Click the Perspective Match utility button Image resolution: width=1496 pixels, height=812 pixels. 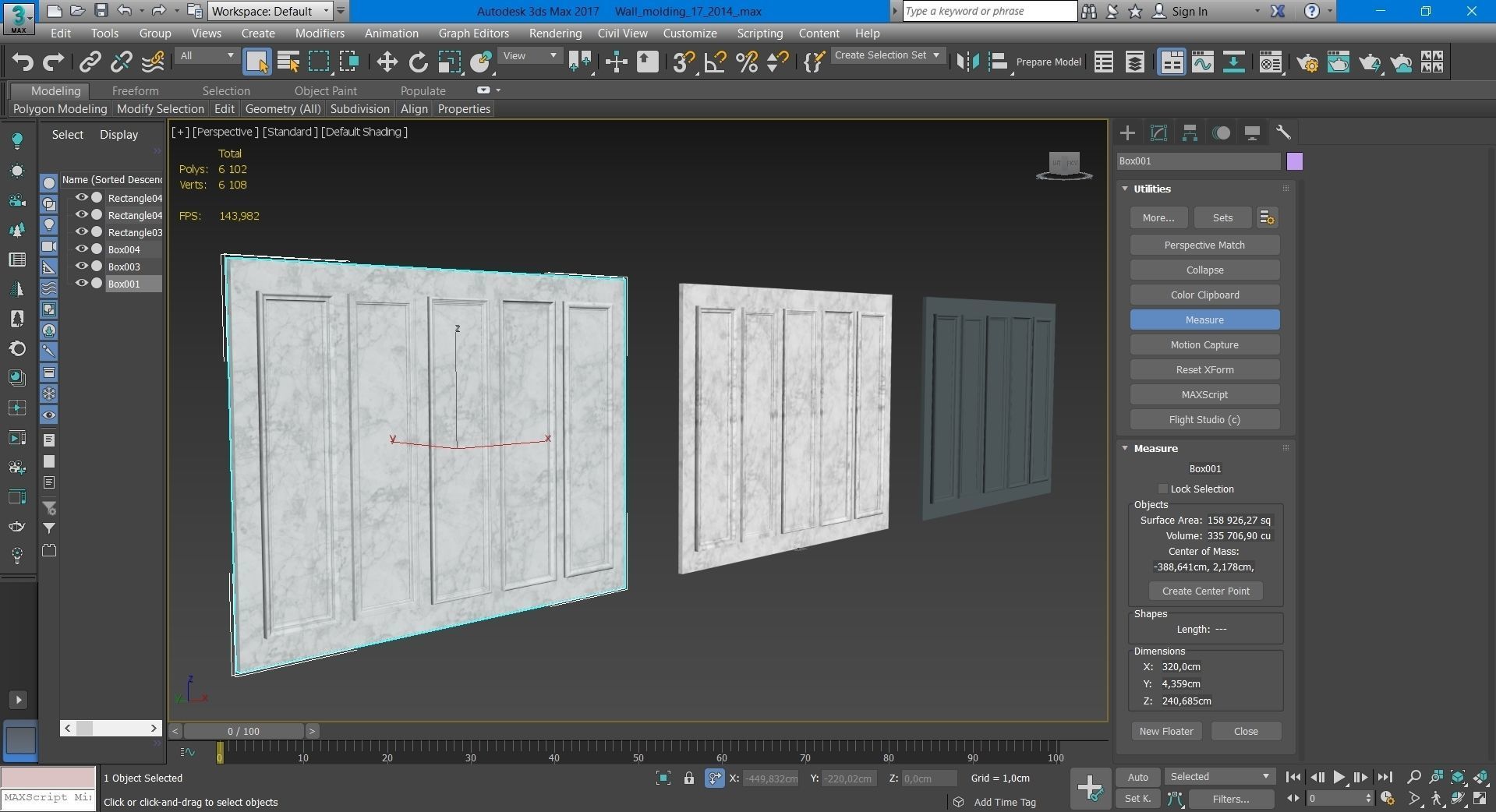click(1204, 245)
